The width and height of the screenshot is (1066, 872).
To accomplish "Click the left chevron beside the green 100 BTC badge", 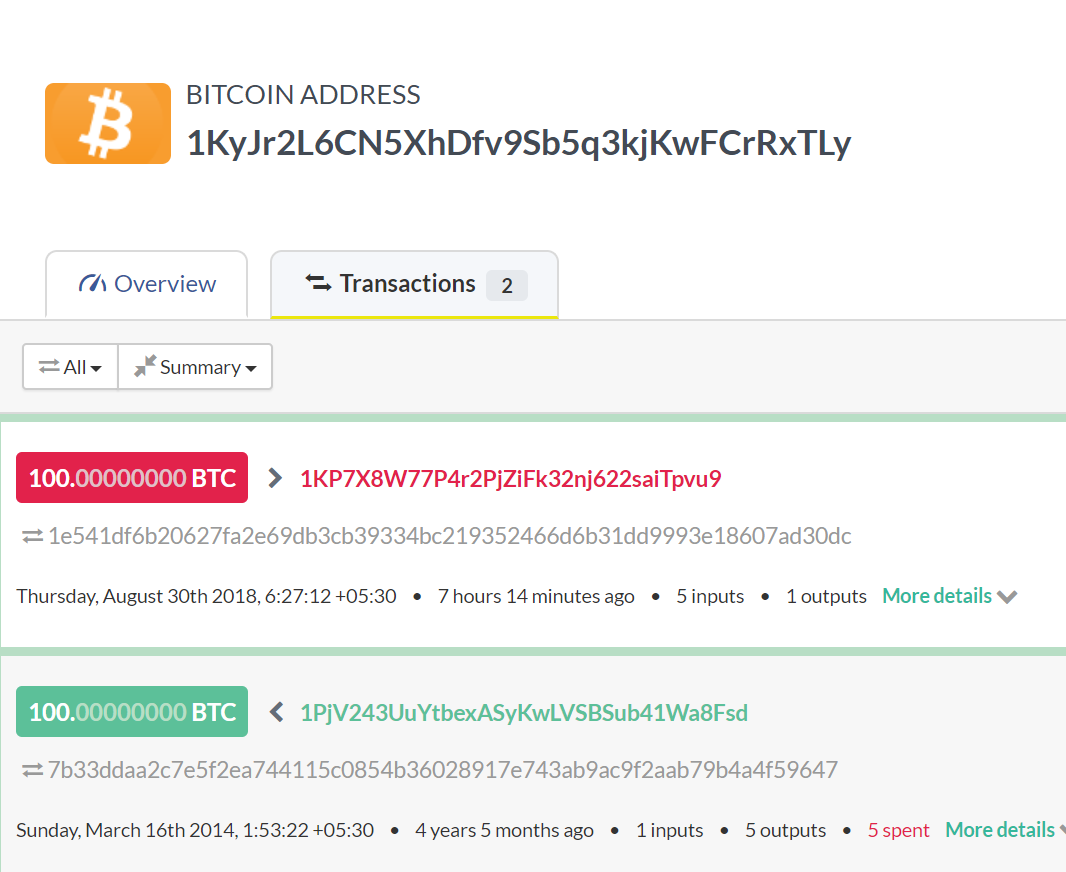I will click(x=277, y=713).
